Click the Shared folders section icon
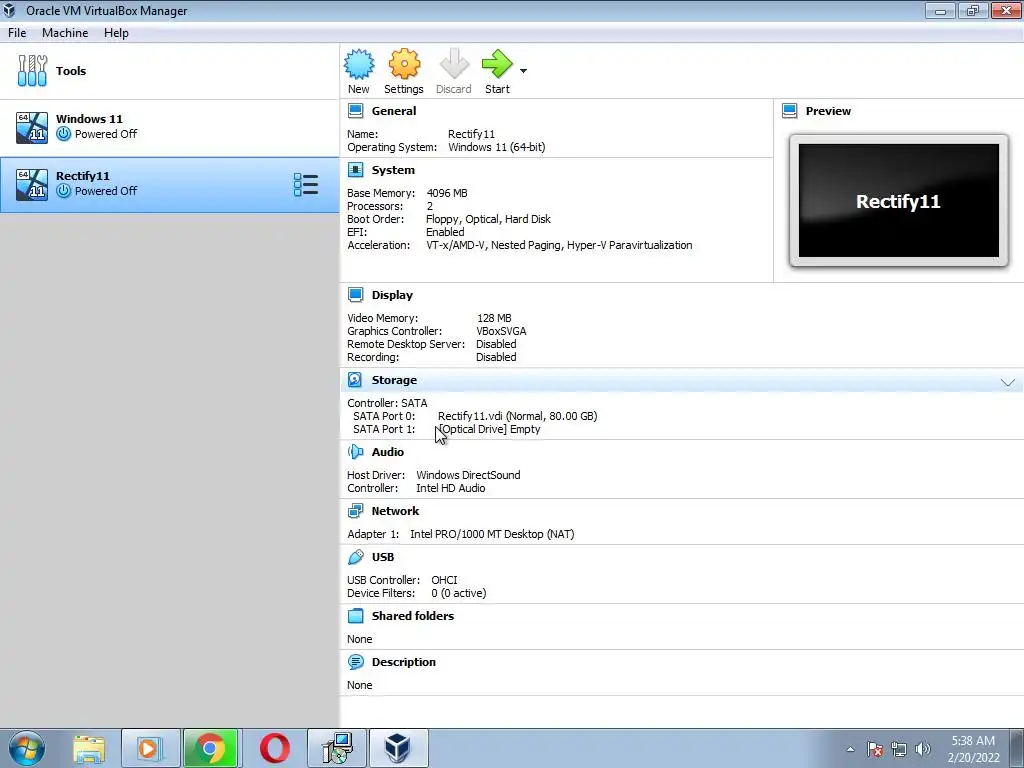The image size is (1024, 768). (x=355, y=616)
